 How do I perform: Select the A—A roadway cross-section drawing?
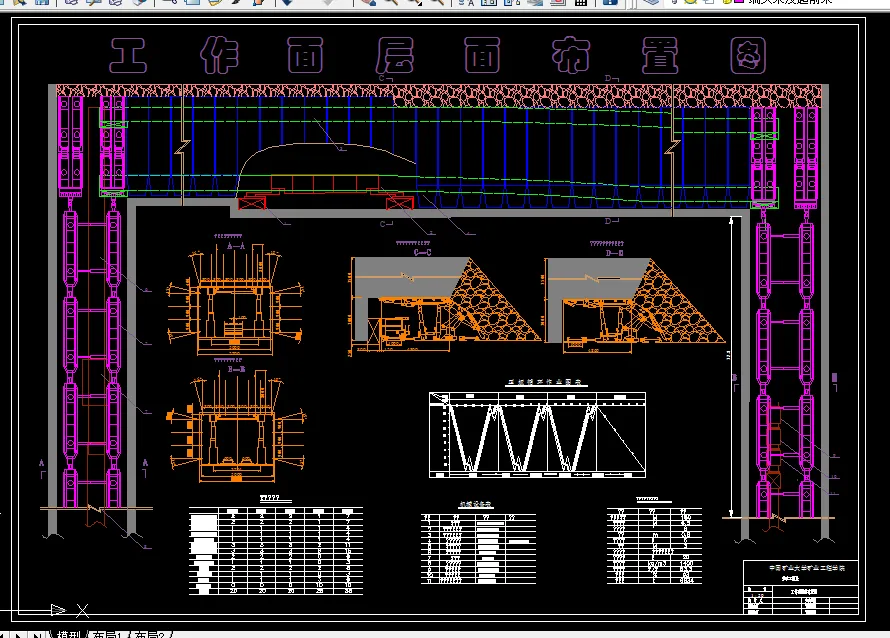[x=235, y=301]
